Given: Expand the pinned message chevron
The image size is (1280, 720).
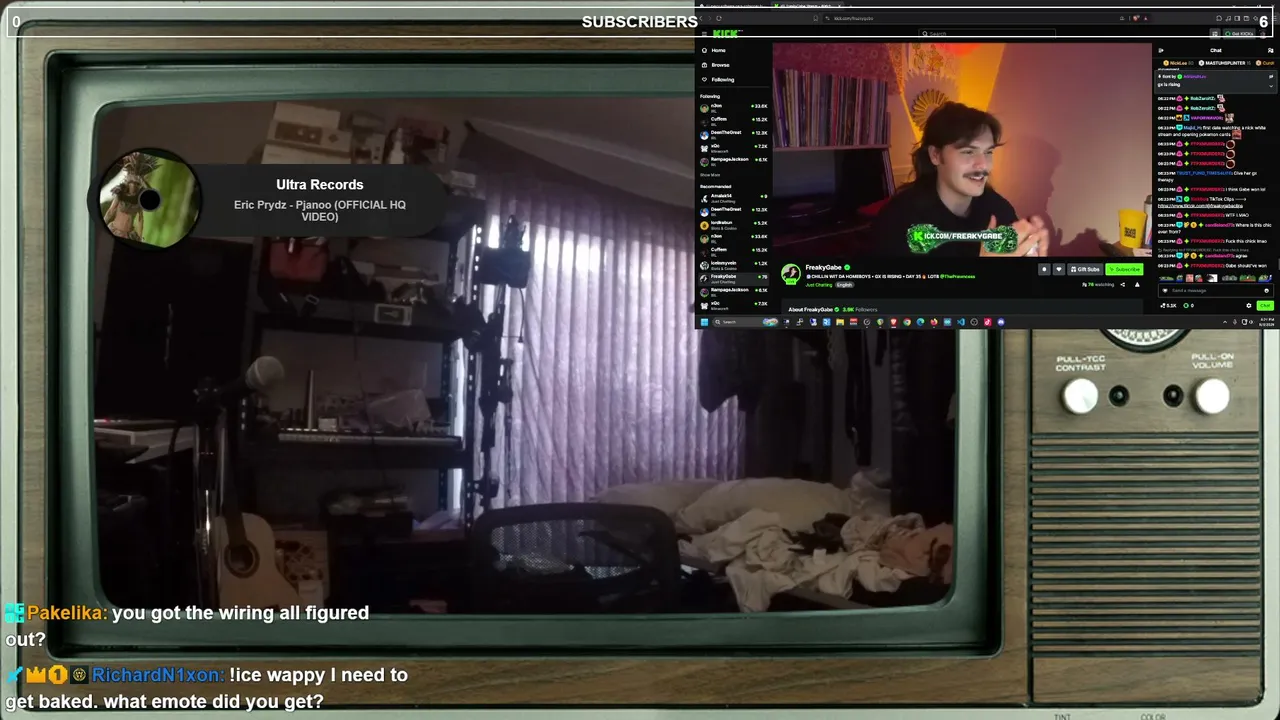Looking at the screenshot, I should click(1271, 86).
